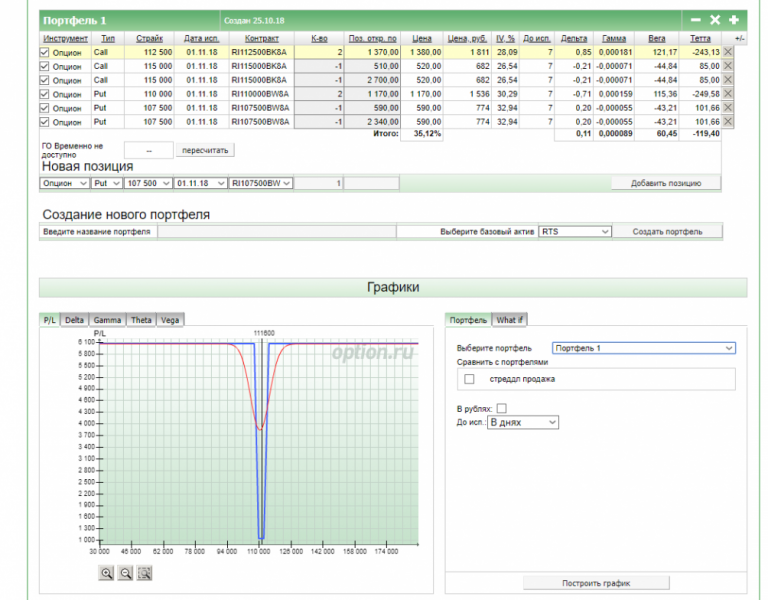This screenshot has width=768, height=600.
Task: Open the Выберите портфель dropdown
Action: coord(643,348)
